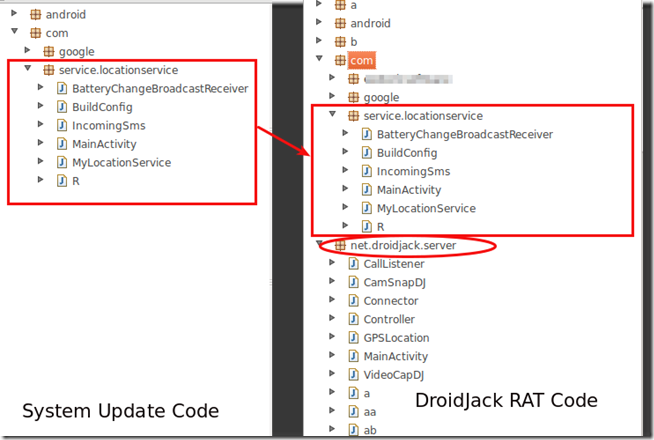Select the Controller class label

pos(389,319)
